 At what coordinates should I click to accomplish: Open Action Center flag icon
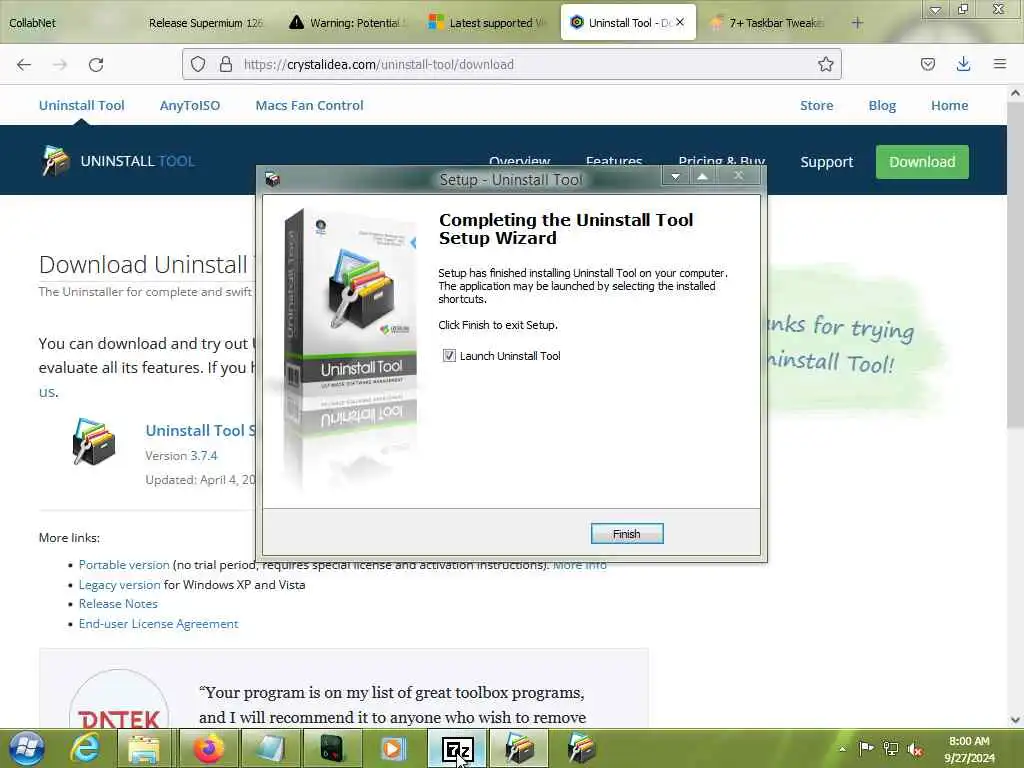[867, 748]
